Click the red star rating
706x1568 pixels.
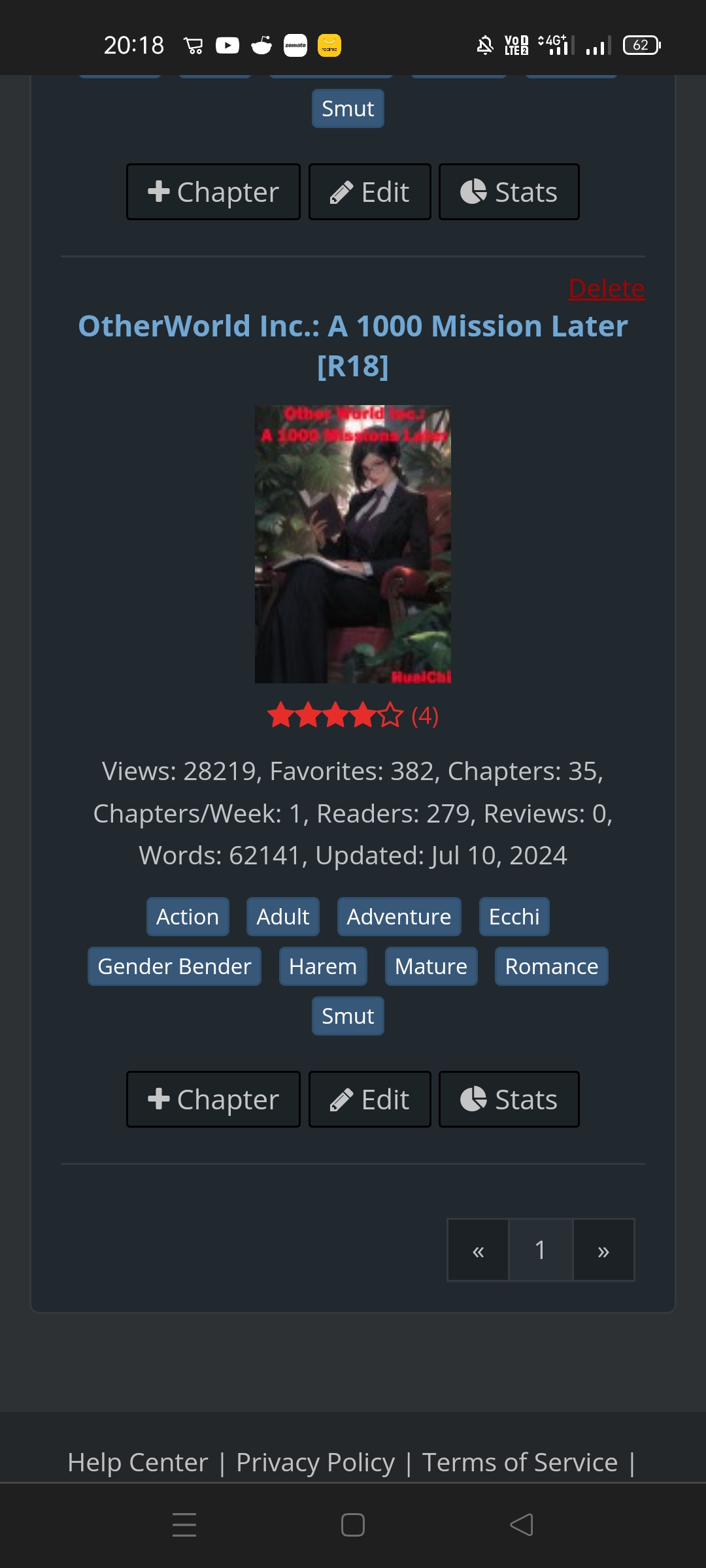click(x=335, y=715)
